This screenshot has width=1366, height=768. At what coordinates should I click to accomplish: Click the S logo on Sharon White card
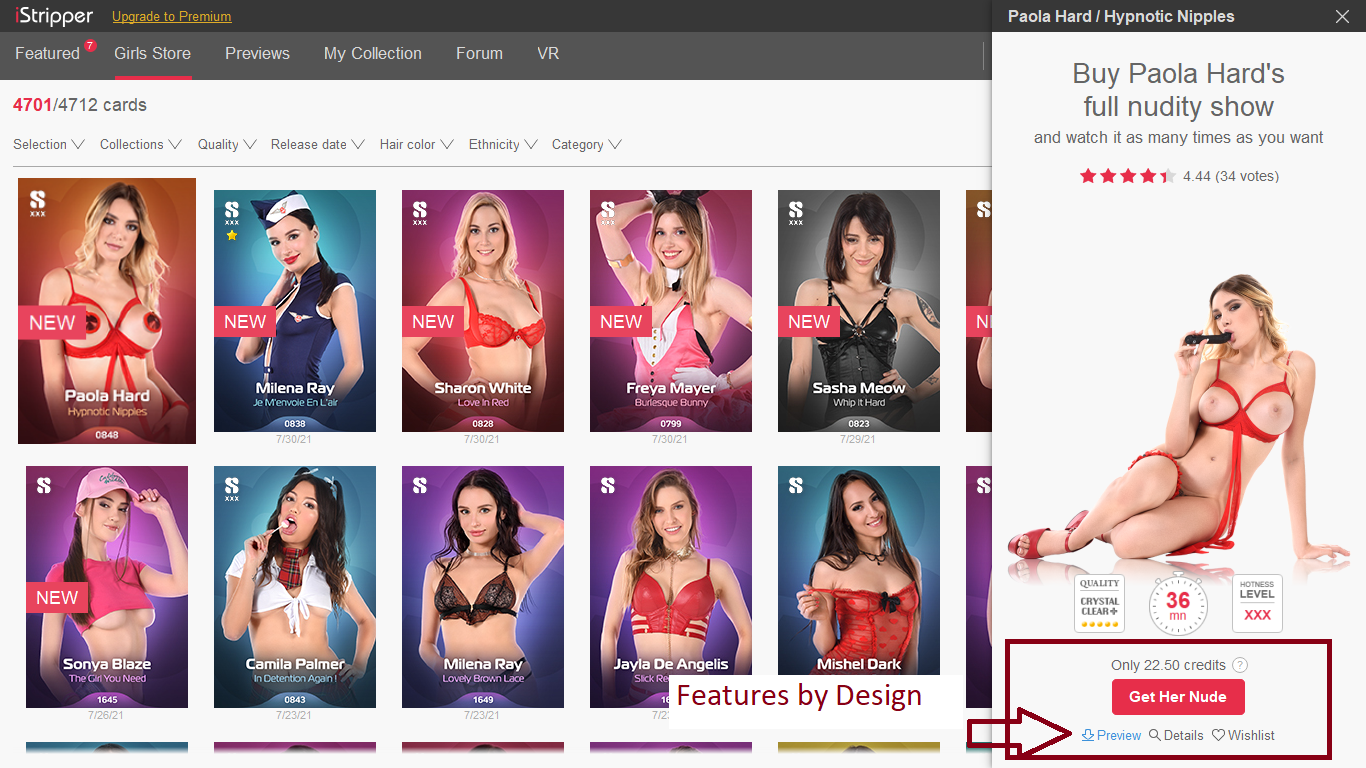[420, 211]
